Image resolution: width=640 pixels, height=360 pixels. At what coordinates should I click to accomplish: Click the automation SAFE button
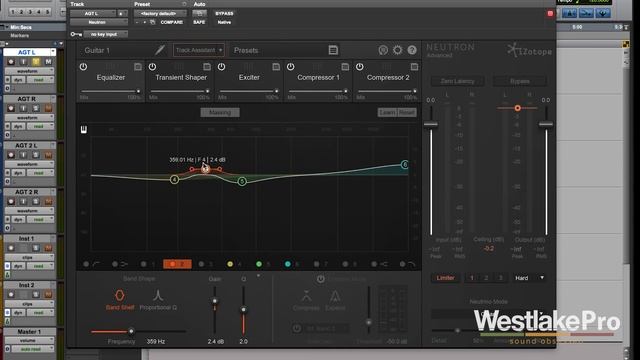pos(199,22)
